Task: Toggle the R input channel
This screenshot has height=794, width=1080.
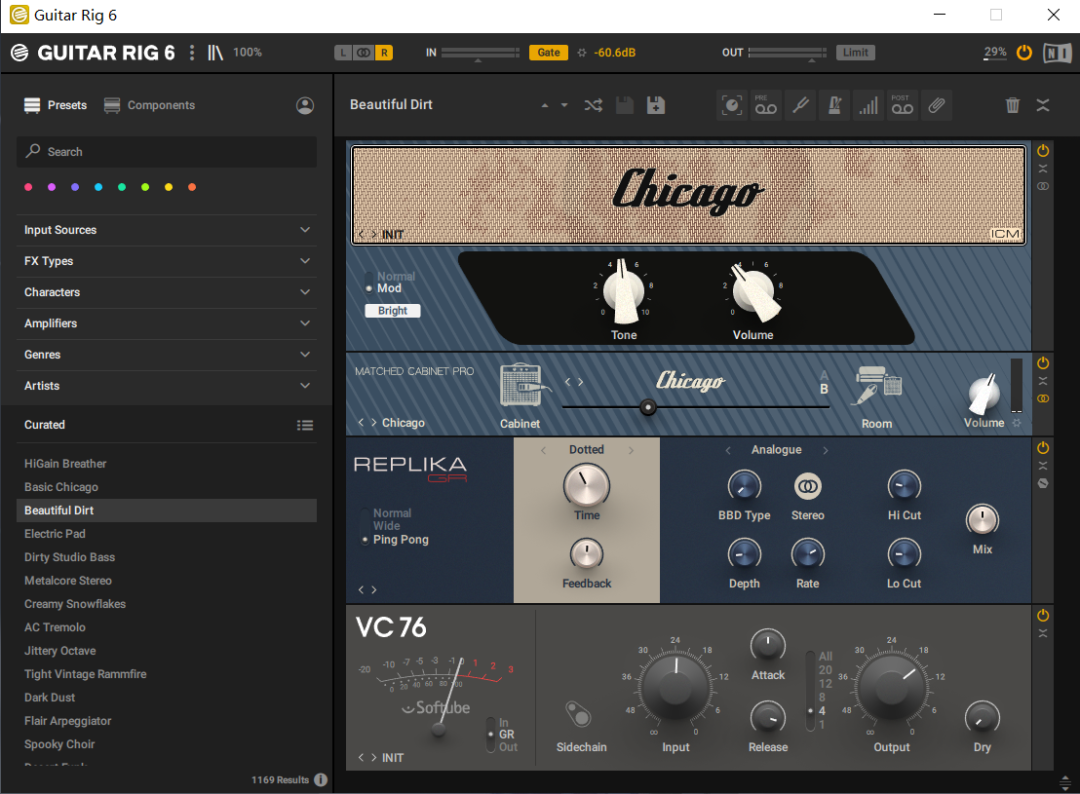Action: (384, 52)
